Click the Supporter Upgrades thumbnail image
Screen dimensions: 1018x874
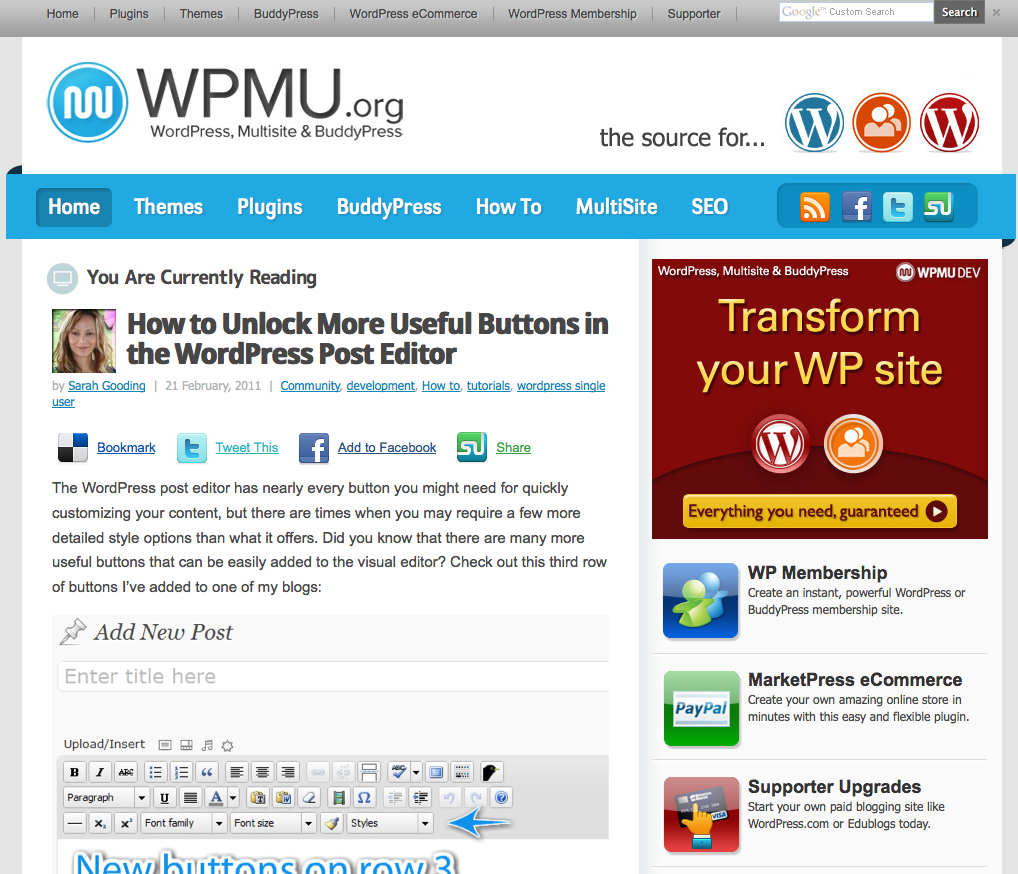pyautogui.click(x=701, y=814)
